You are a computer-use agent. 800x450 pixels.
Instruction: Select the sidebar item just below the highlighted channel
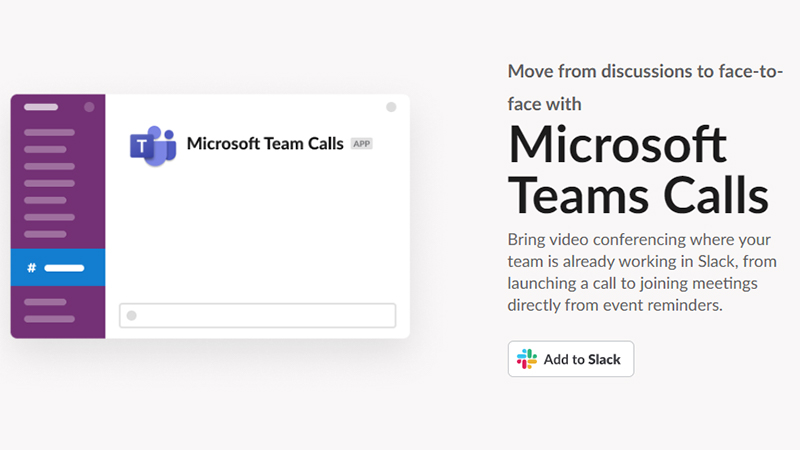tap(45, 302)
